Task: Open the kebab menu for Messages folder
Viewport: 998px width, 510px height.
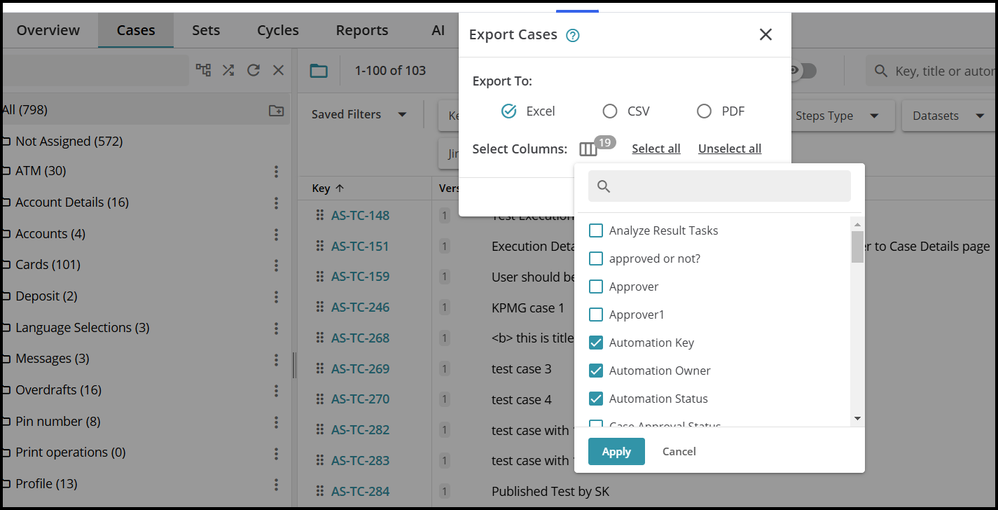Action: click(x=276, y=359)
